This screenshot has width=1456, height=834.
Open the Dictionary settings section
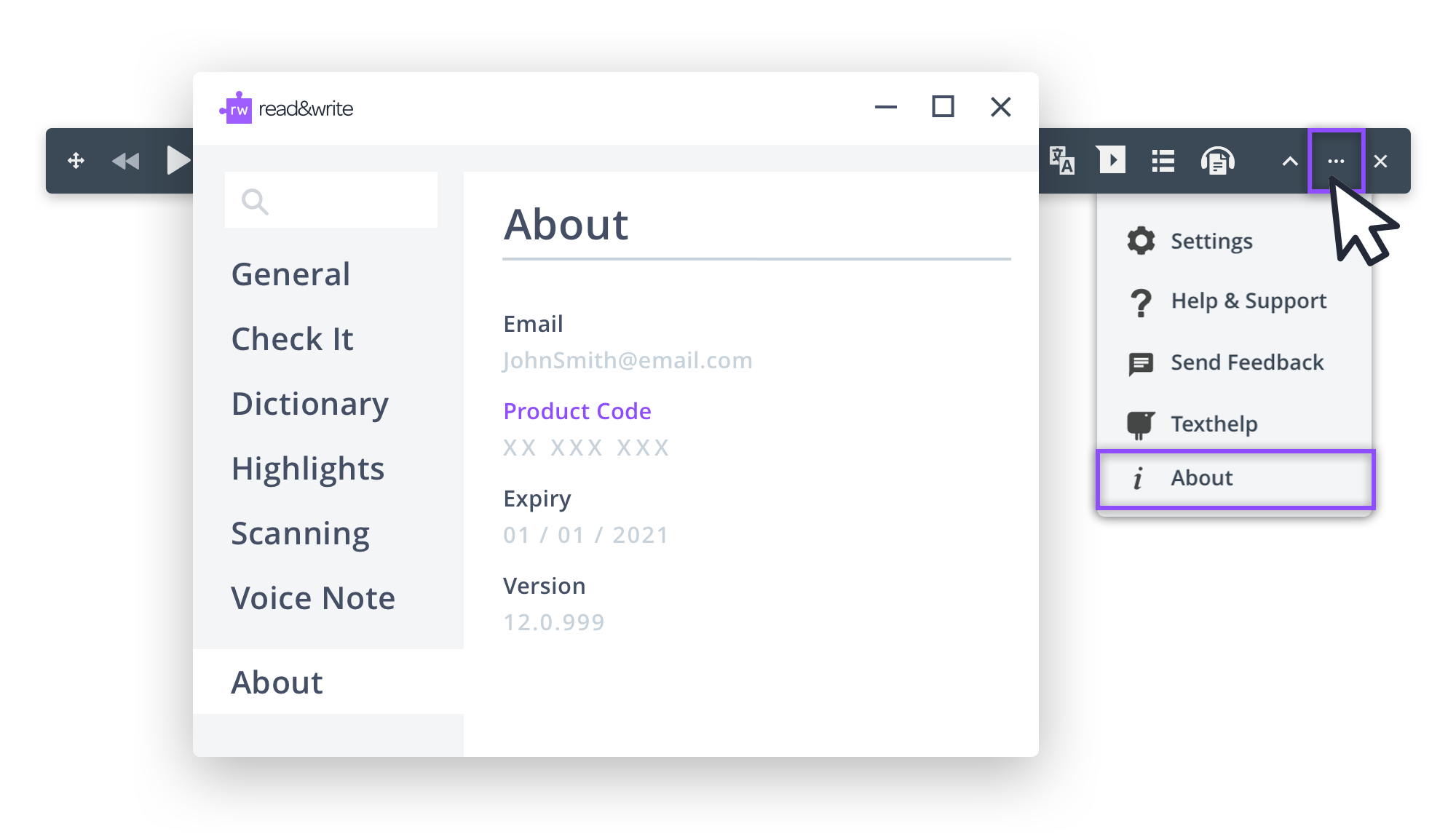point(309,404)
